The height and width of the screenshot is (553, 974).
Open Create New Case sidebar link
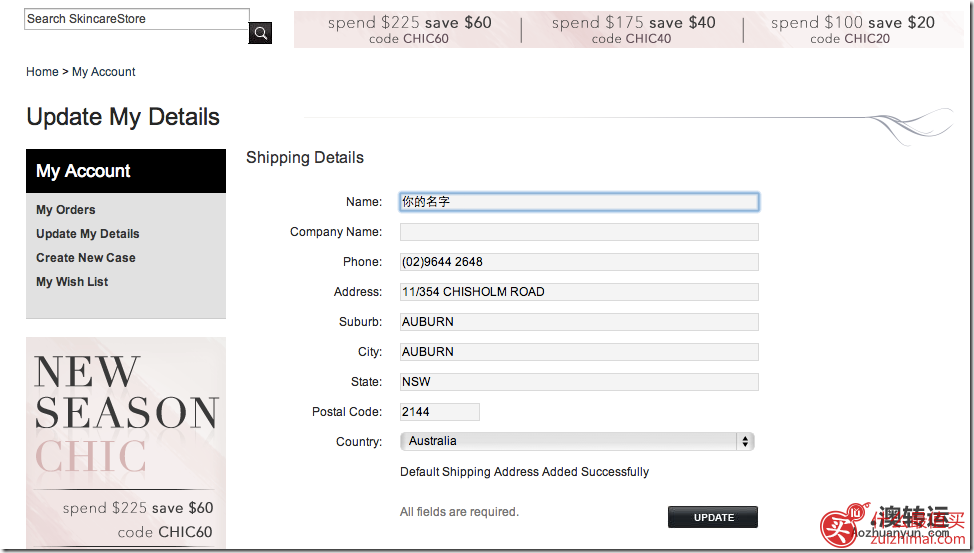pyautogui.click(x=86, y=257)
